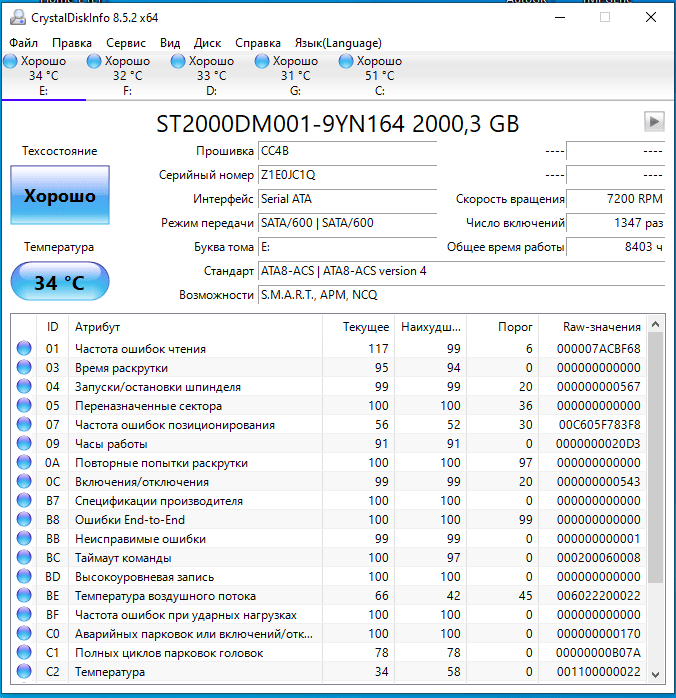Click blue status icon for attribute 01
The image size is (676, 698).
pyautogui.click(x=24, y=349)
